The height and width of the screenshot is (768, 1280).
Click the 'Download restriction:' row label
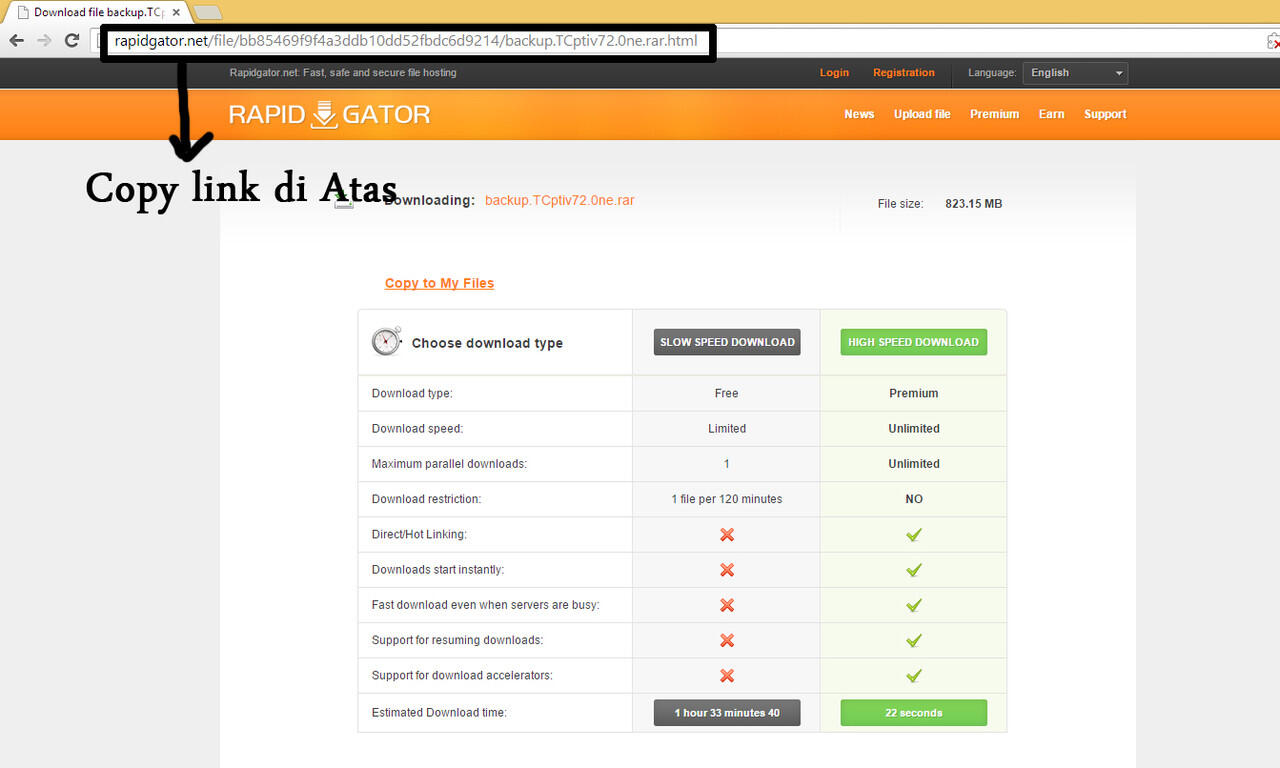[426, 499]
